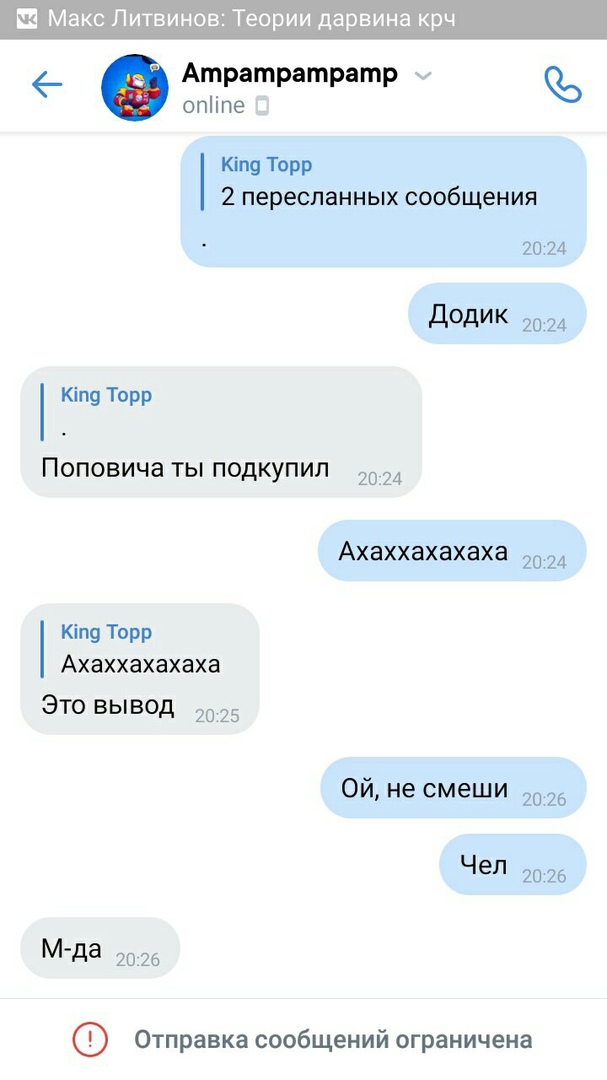This screenshot has height=1080, width=607.
Task: Tap King Topp name in Это вывод message
Action: [x=106, y=632]
